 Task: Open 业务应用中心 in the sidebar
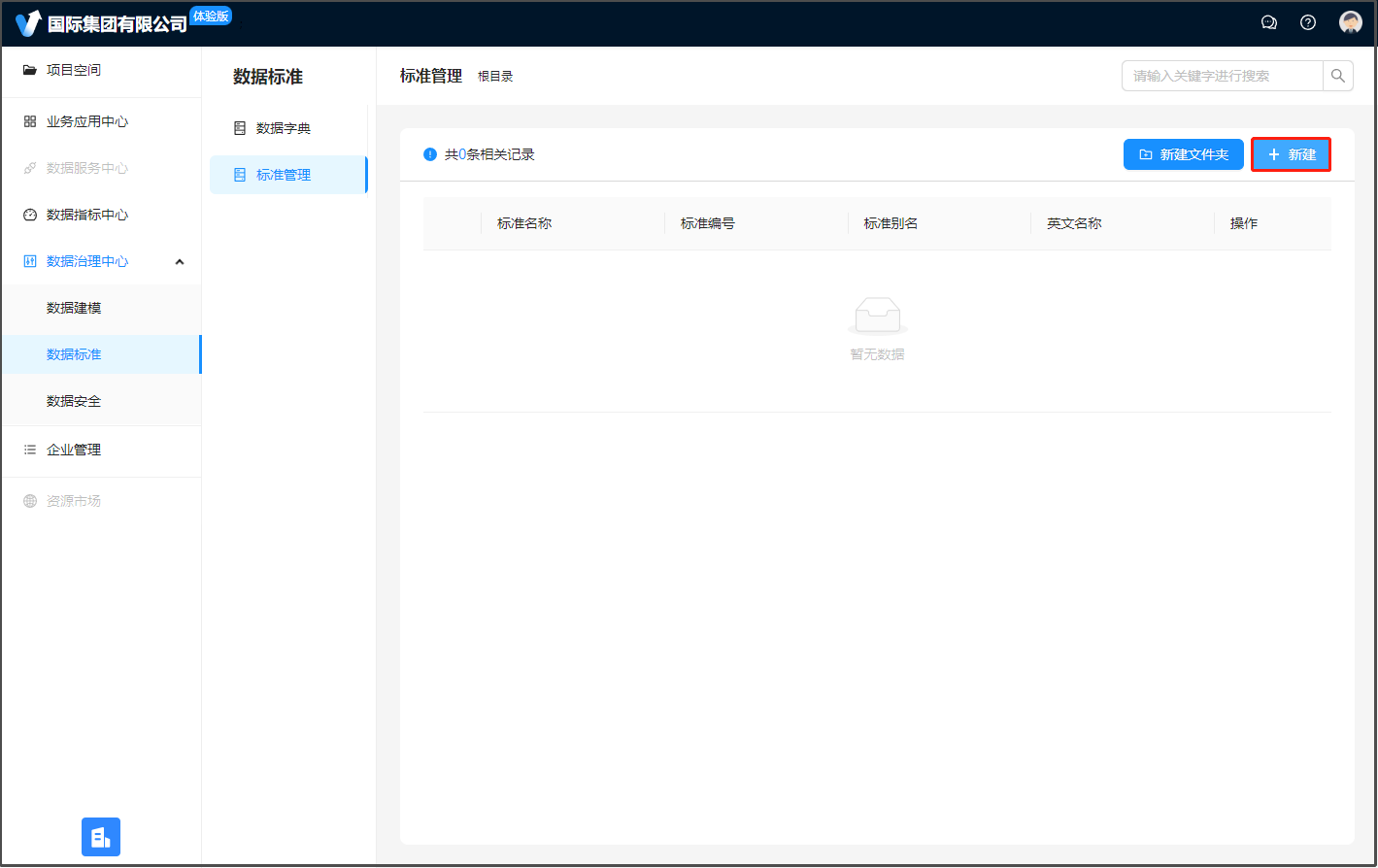[x=87, y=121]
